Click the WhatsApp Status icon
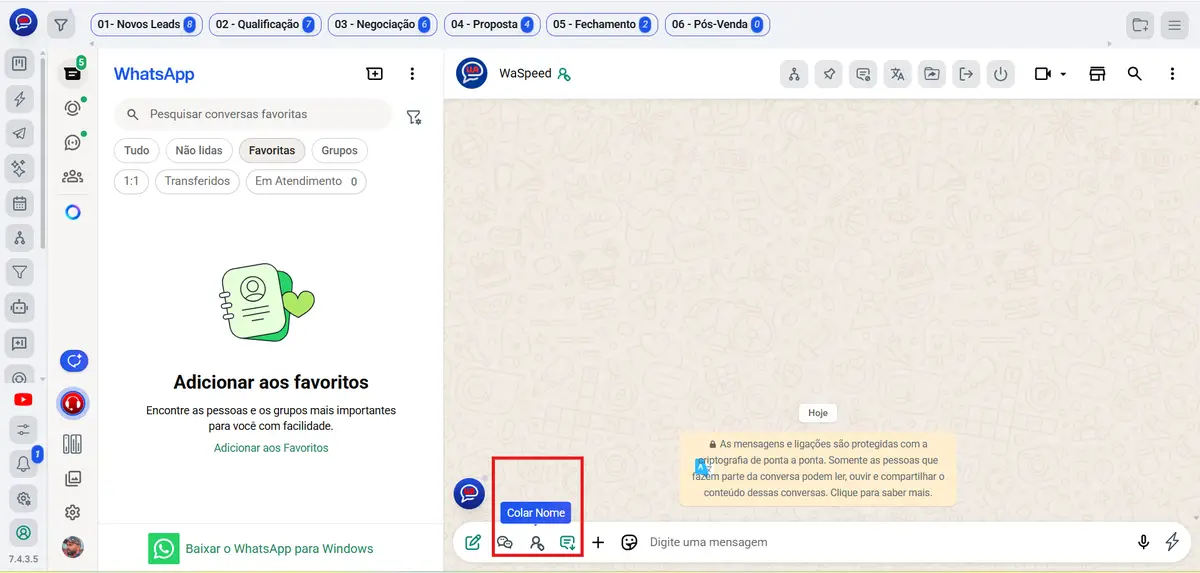Viewport: 1200px width, 573px height. point(72,107)
